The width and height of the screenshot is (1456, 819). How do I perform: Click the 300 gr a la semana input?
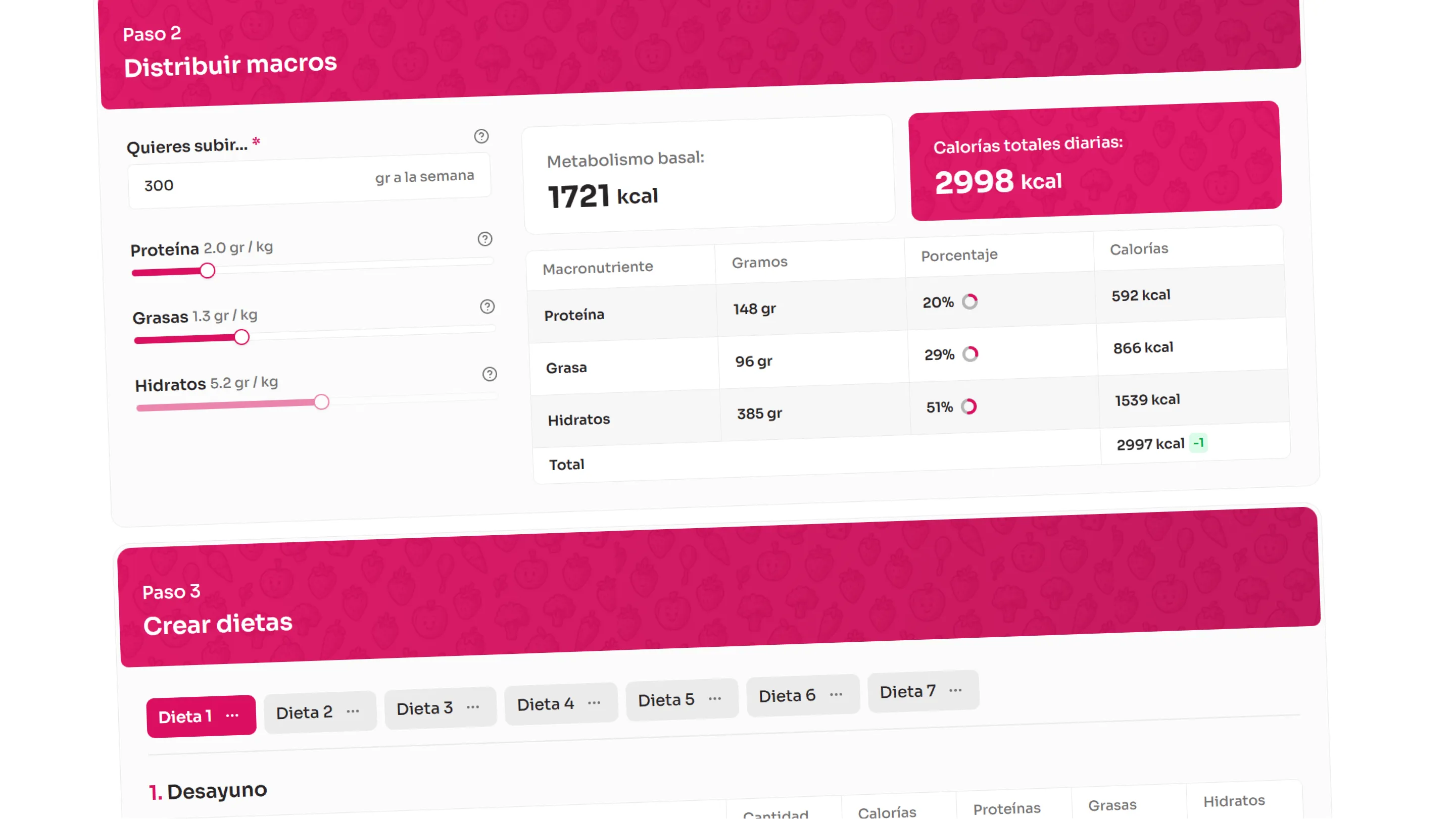coord(254,184)
